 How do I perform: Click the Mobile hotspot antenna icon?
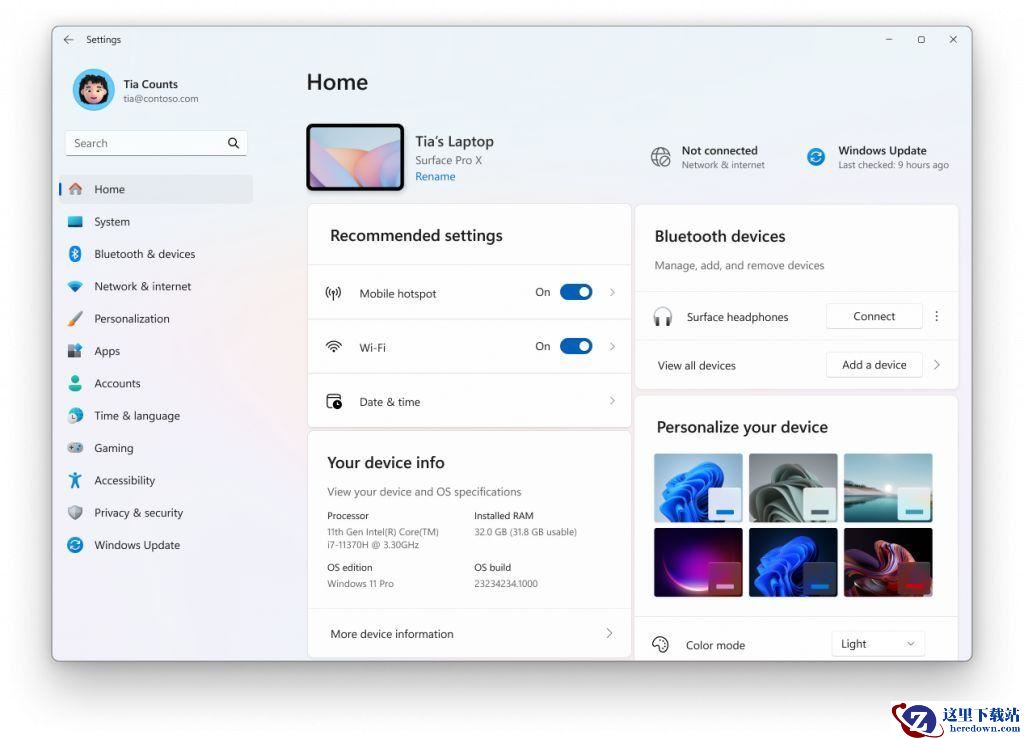(x=333, y=293)
